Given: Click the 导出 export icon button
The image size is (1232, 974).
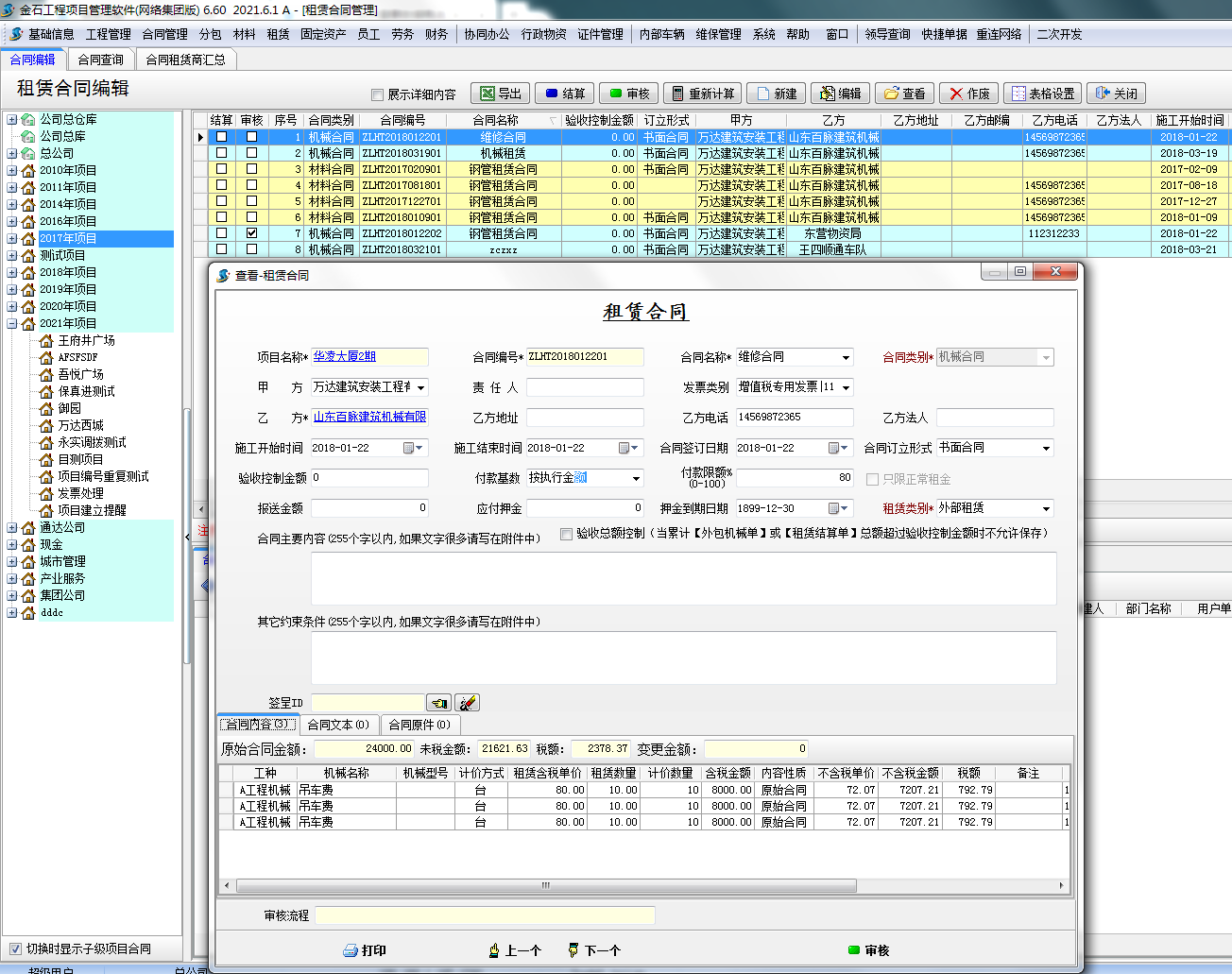Looking at the screenshot, I should pos(488,94).
